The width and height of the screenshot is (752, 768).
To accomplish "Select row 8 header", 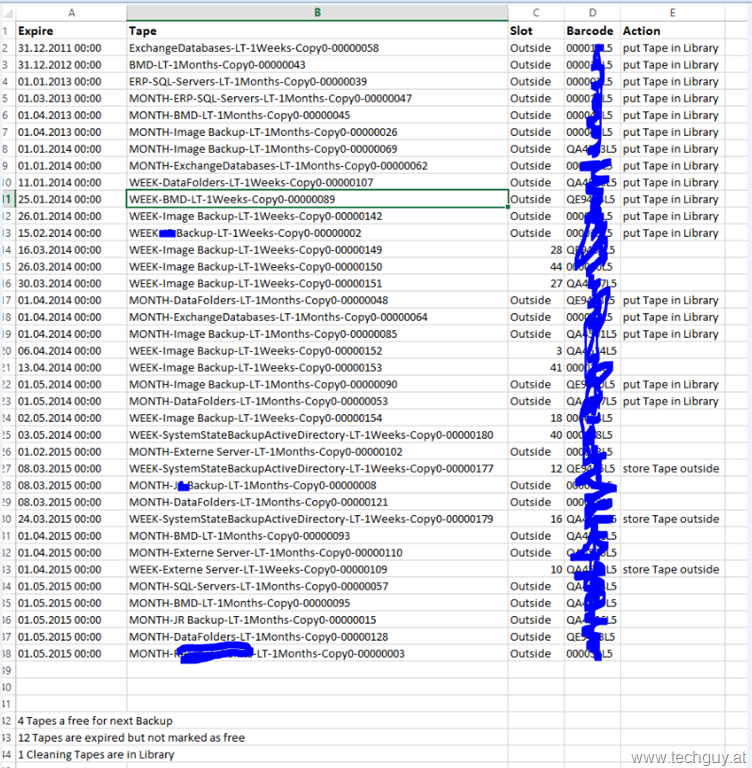I will 6,149.
